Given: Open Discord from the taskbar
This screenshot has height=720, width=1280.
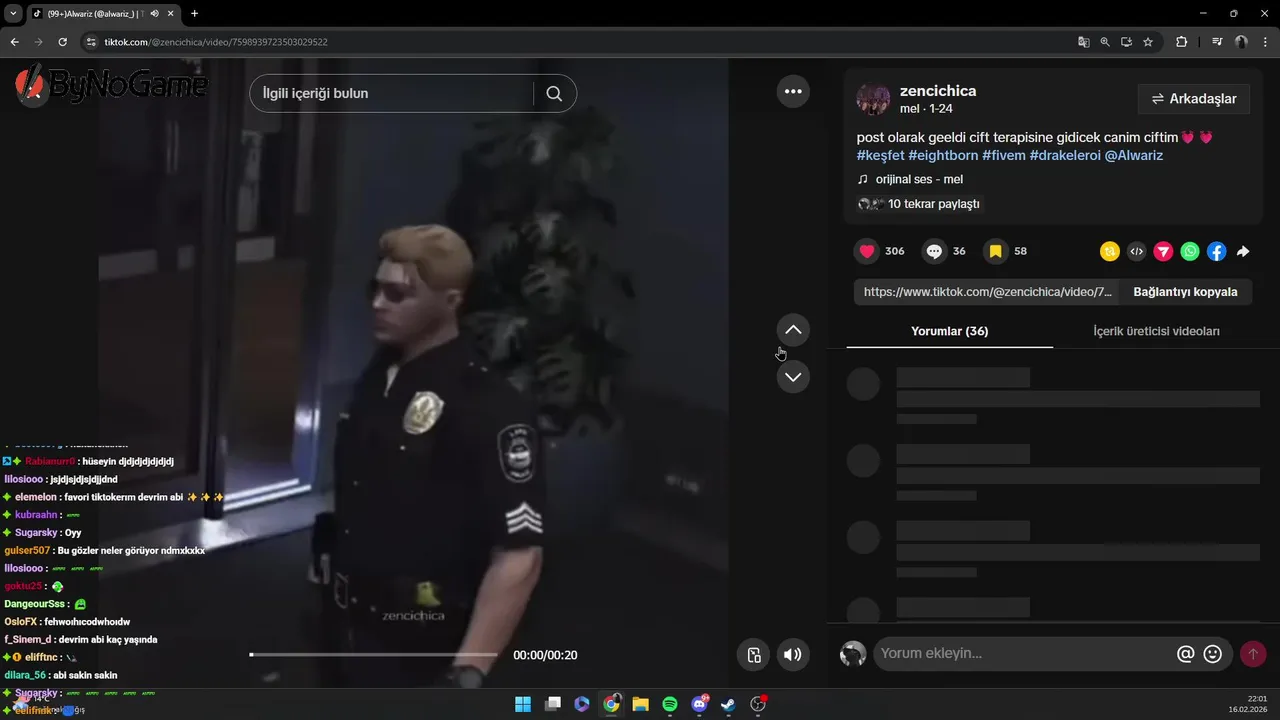Looking at the screenshot, I should 699,704.
